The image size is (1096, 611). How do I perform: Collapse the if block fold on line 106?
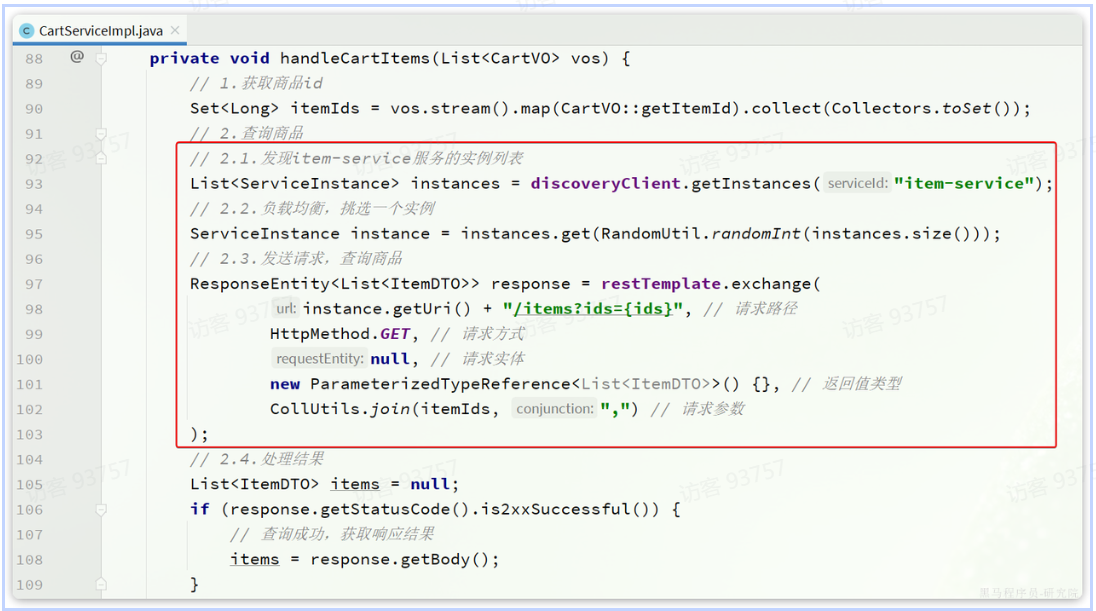coord(101,510)
